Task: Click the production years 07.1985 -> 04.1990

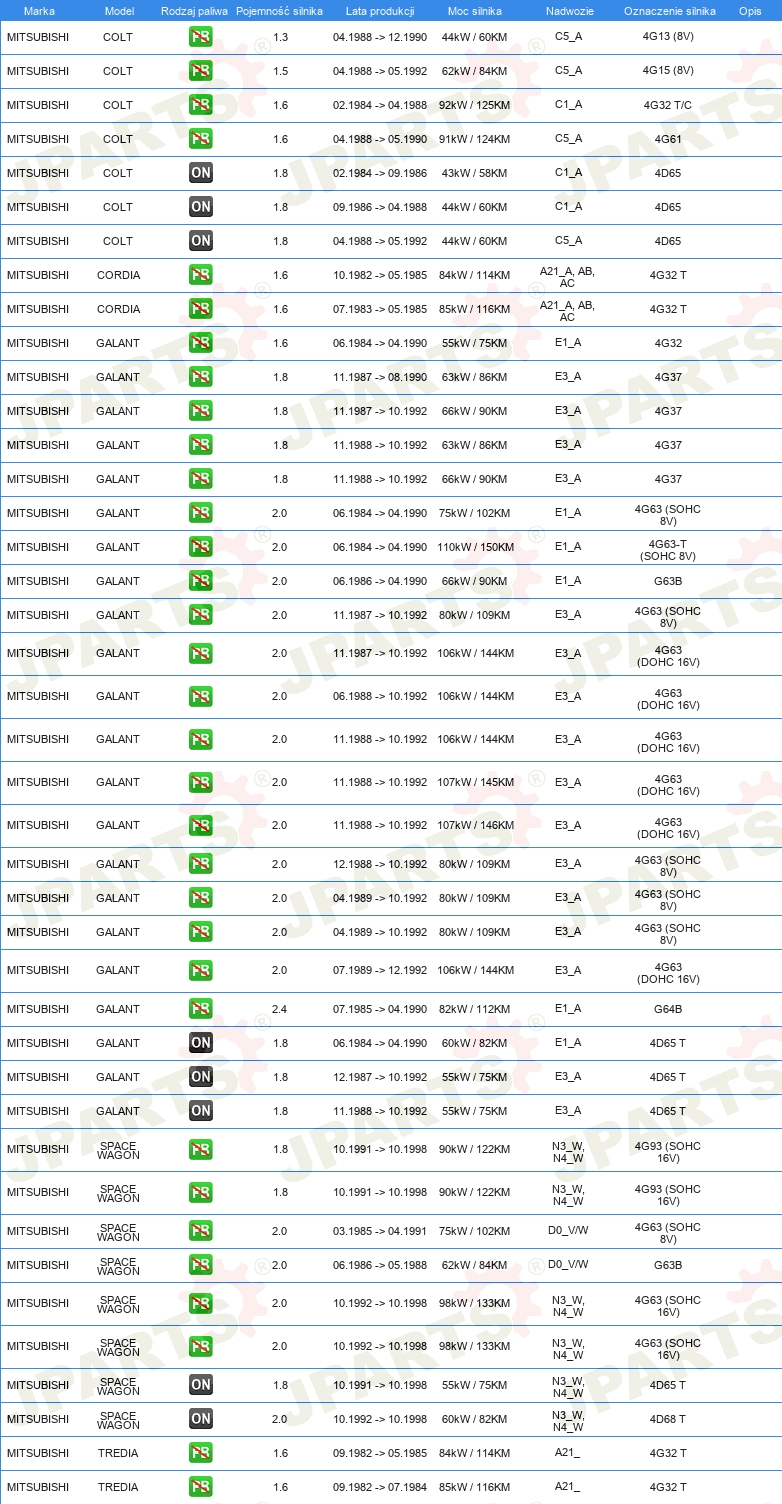Action: point(380,1009)
